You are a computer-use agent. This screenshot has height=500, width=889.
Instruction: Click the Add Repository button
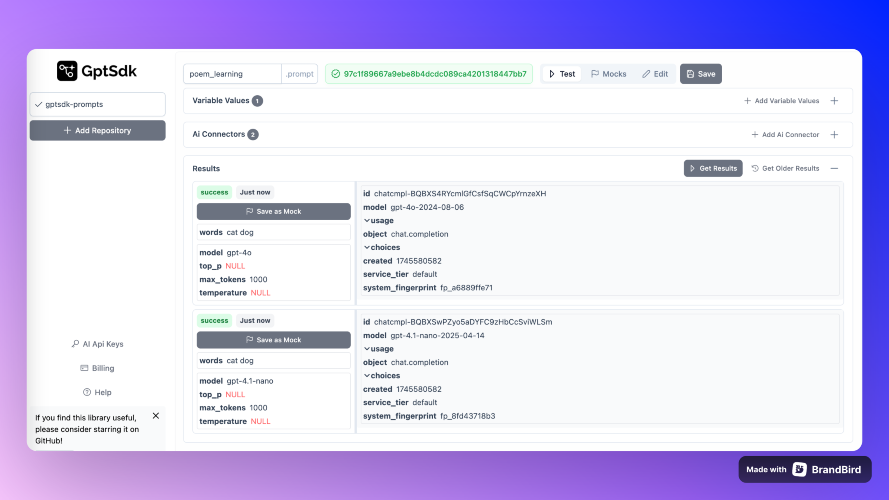[x=98, y=130]
